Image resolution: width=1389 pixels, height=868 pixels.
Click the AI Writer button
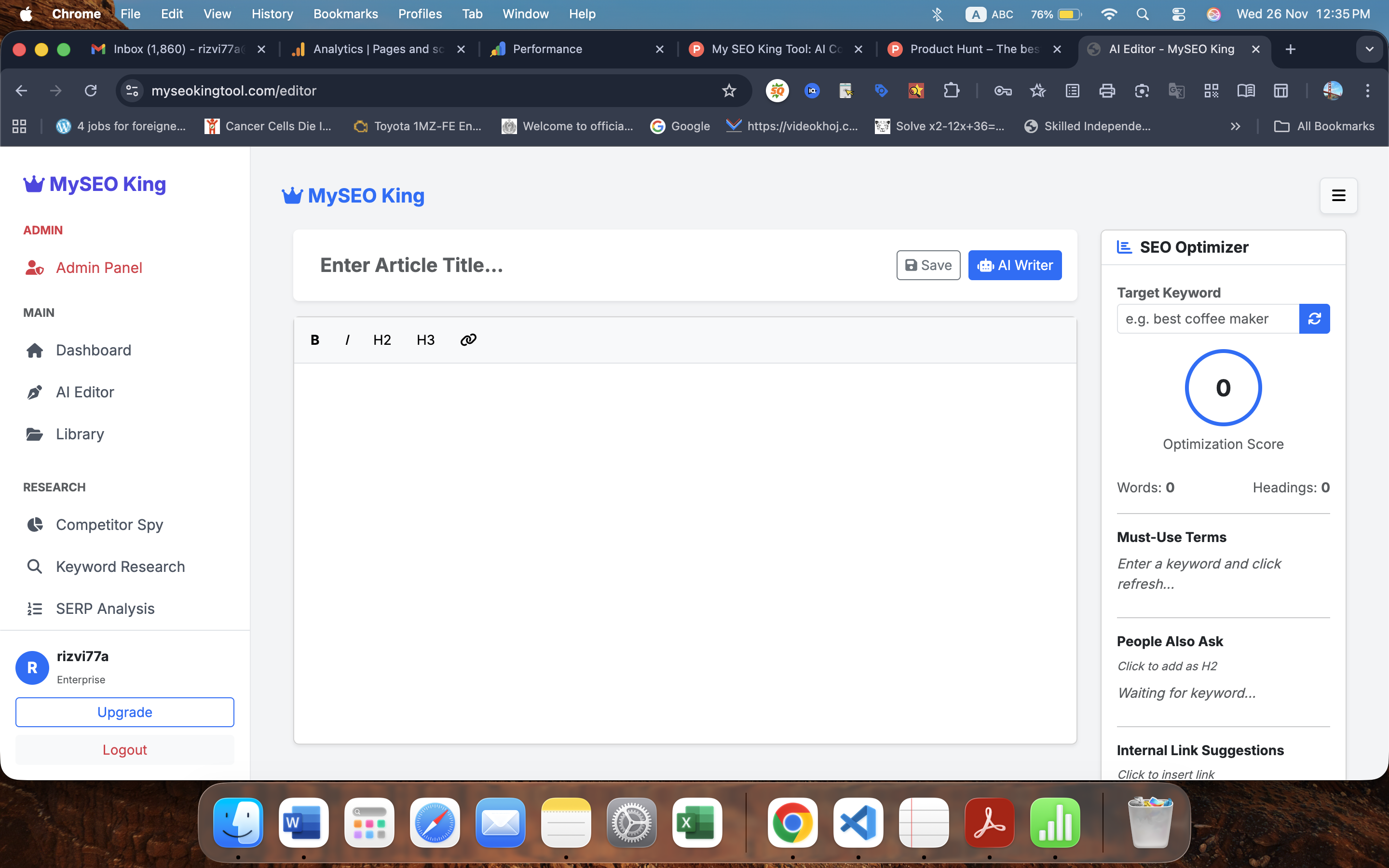1014,265
